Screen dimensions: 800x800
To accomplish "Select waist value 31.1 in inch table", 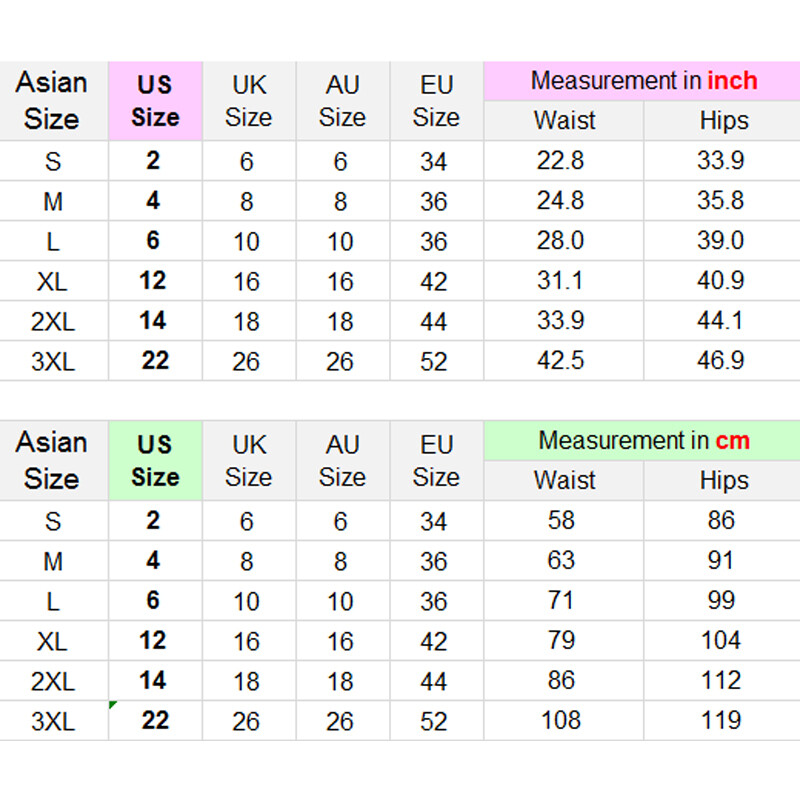I will (560, 281).
